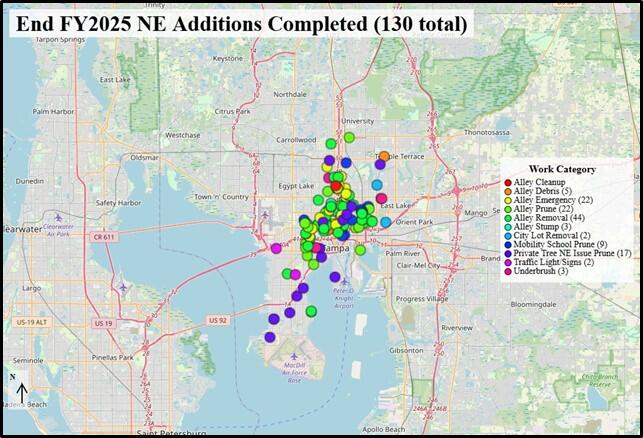
Task: Click the red Alley Cleanup map marker
Action: point(336,187)
